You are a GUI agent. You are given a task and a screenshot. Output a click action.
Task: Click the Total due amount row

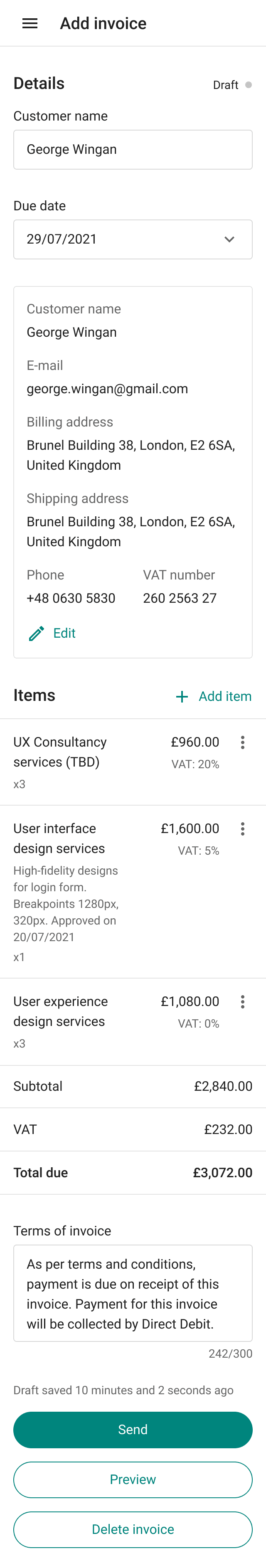[x=133, y=1172]
